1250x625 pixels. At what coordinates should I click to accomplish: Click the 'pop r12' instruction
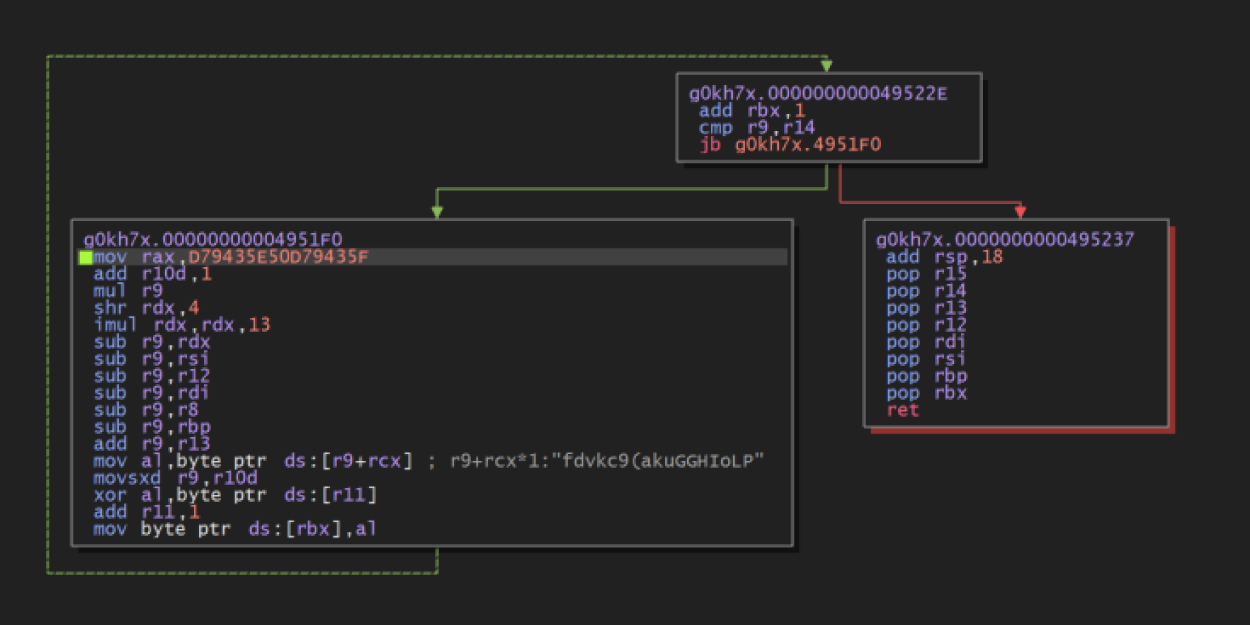point(925,325)
